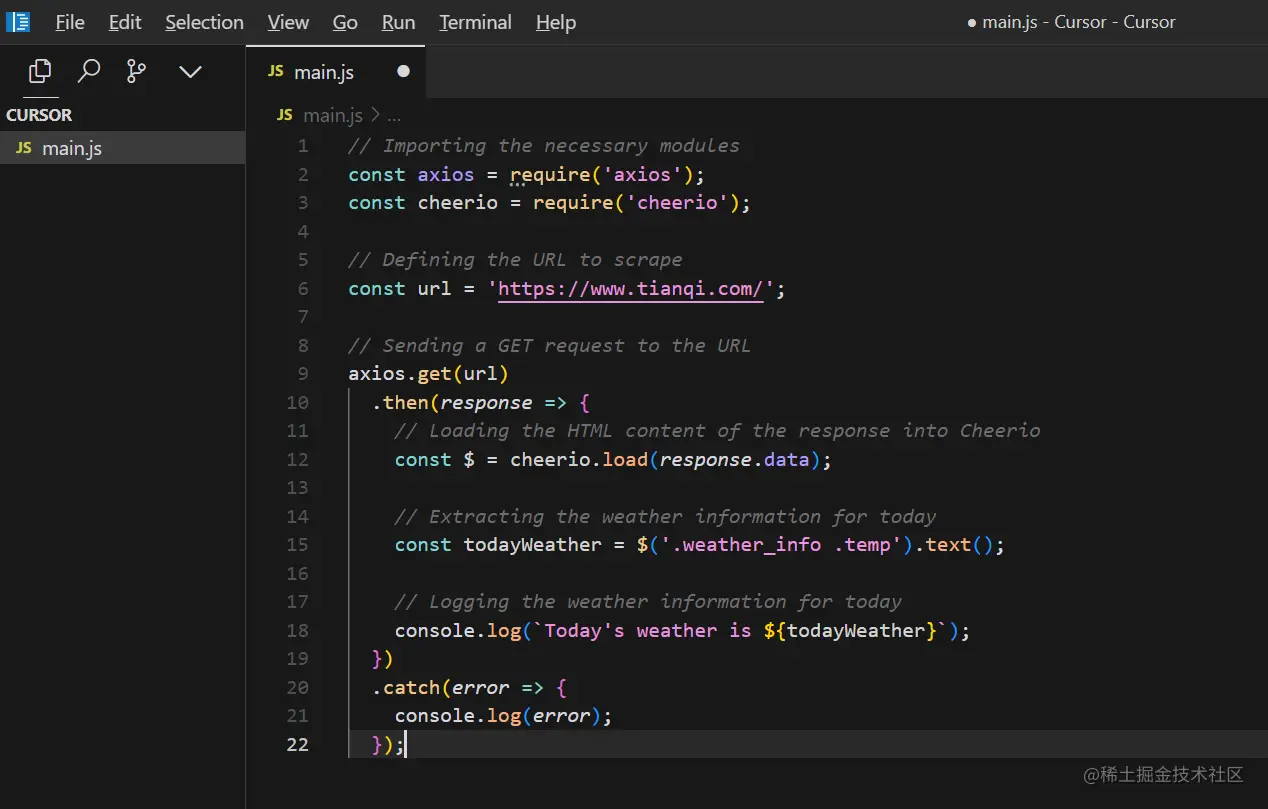This screenshot has height=809, width=1268.
Task: Click 'Sending a GET request' comment
Action: tap(549, 346)
